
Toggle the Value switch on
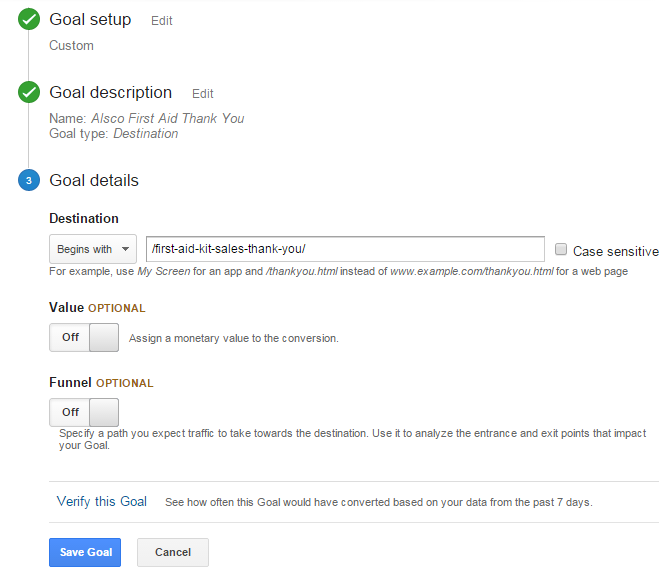coord(84,338)
